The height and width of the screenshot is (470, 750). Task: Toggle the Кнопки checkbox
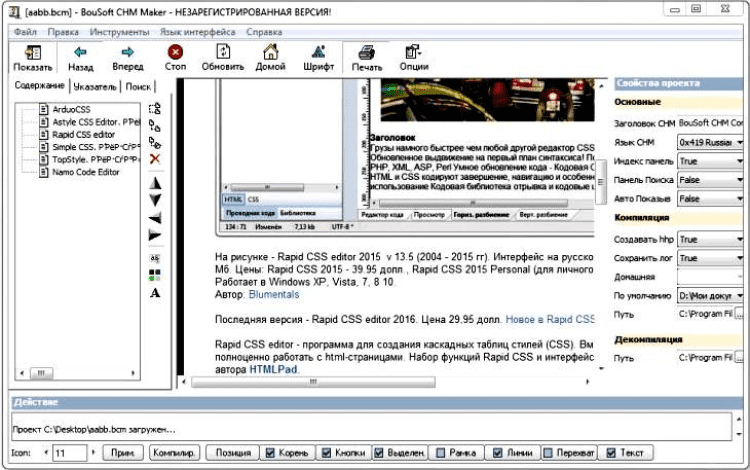coord(326,452)
